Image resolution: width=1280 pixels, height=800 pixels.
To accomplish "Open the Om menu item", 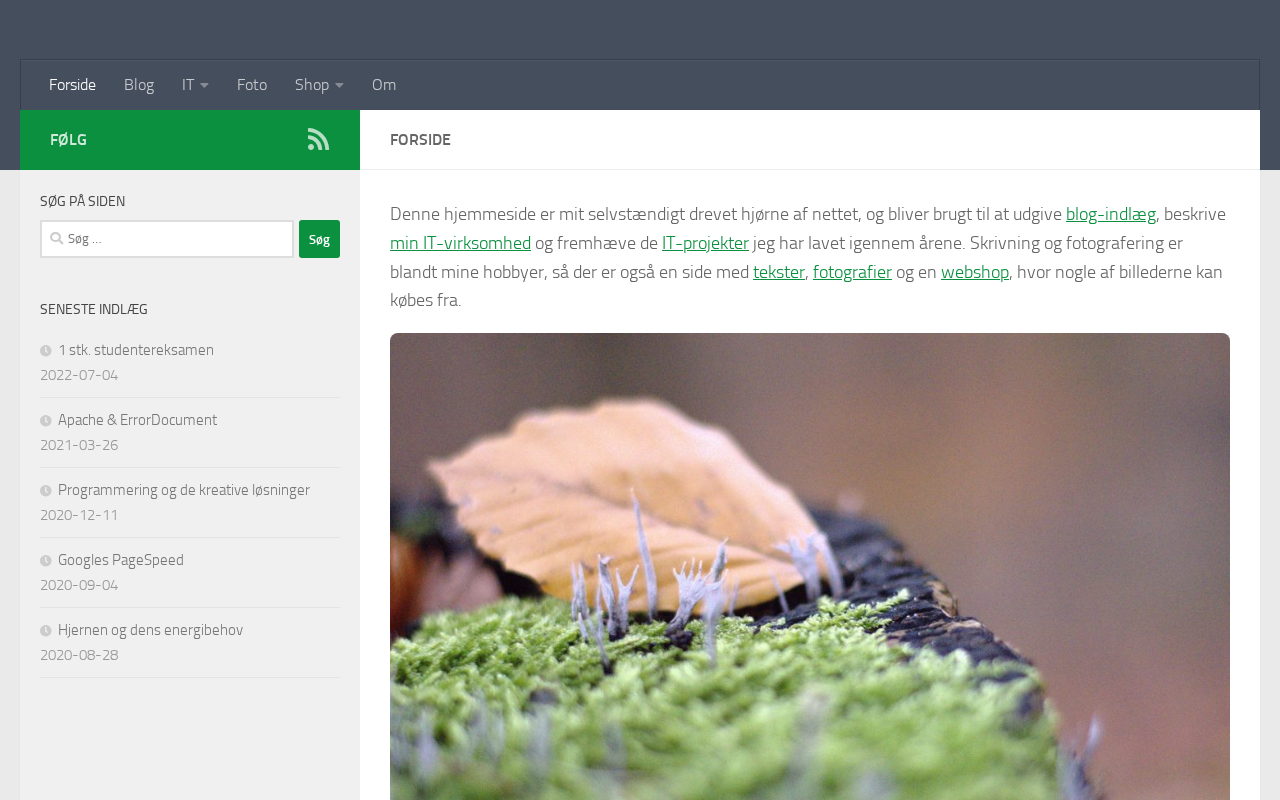I will coord(384,85).
